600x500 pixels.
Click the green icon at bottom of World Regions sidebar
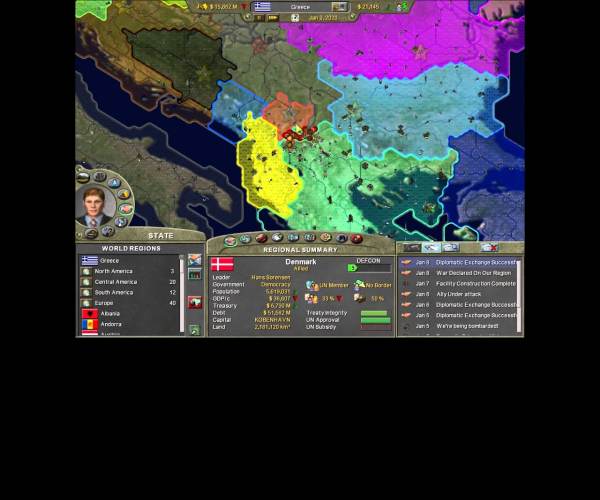[x=194, y=330]
